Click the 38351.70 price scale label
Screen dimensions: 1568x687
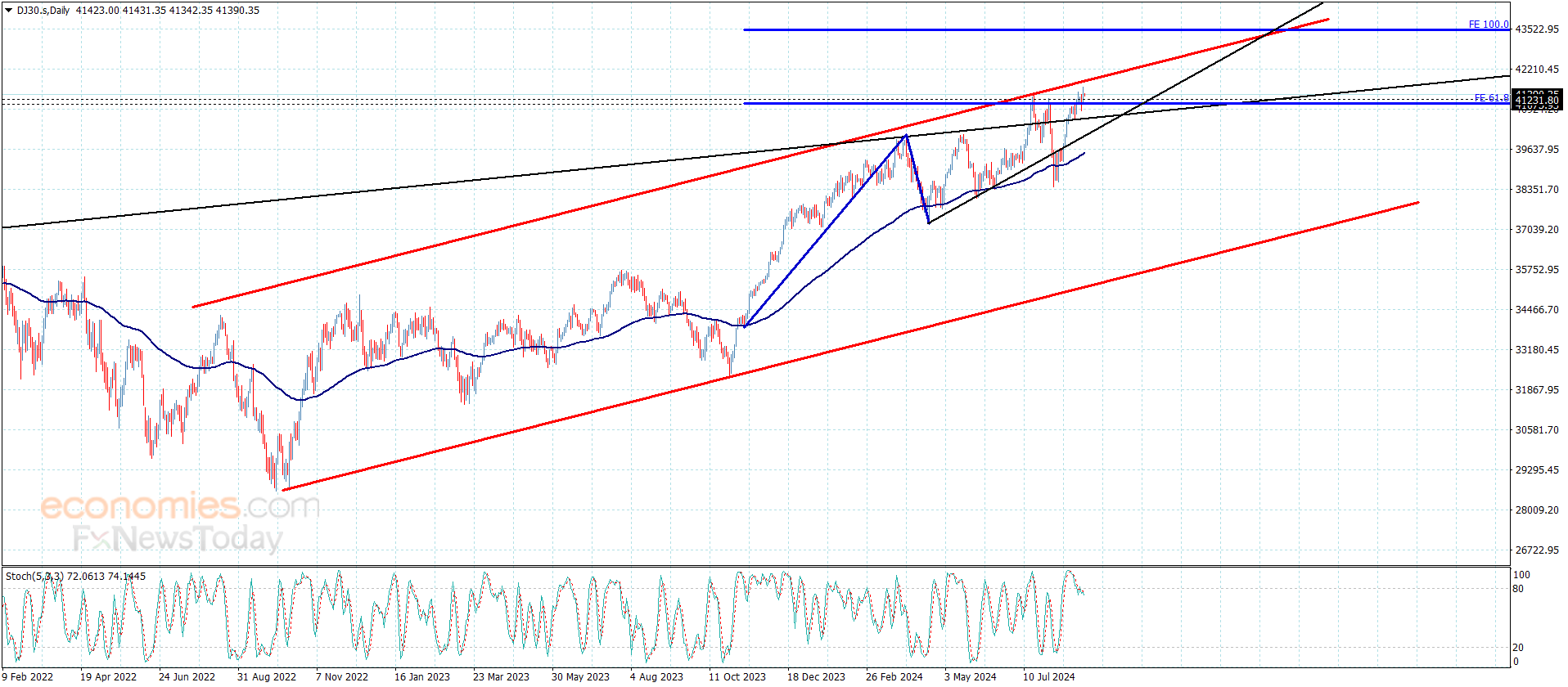1537,190
